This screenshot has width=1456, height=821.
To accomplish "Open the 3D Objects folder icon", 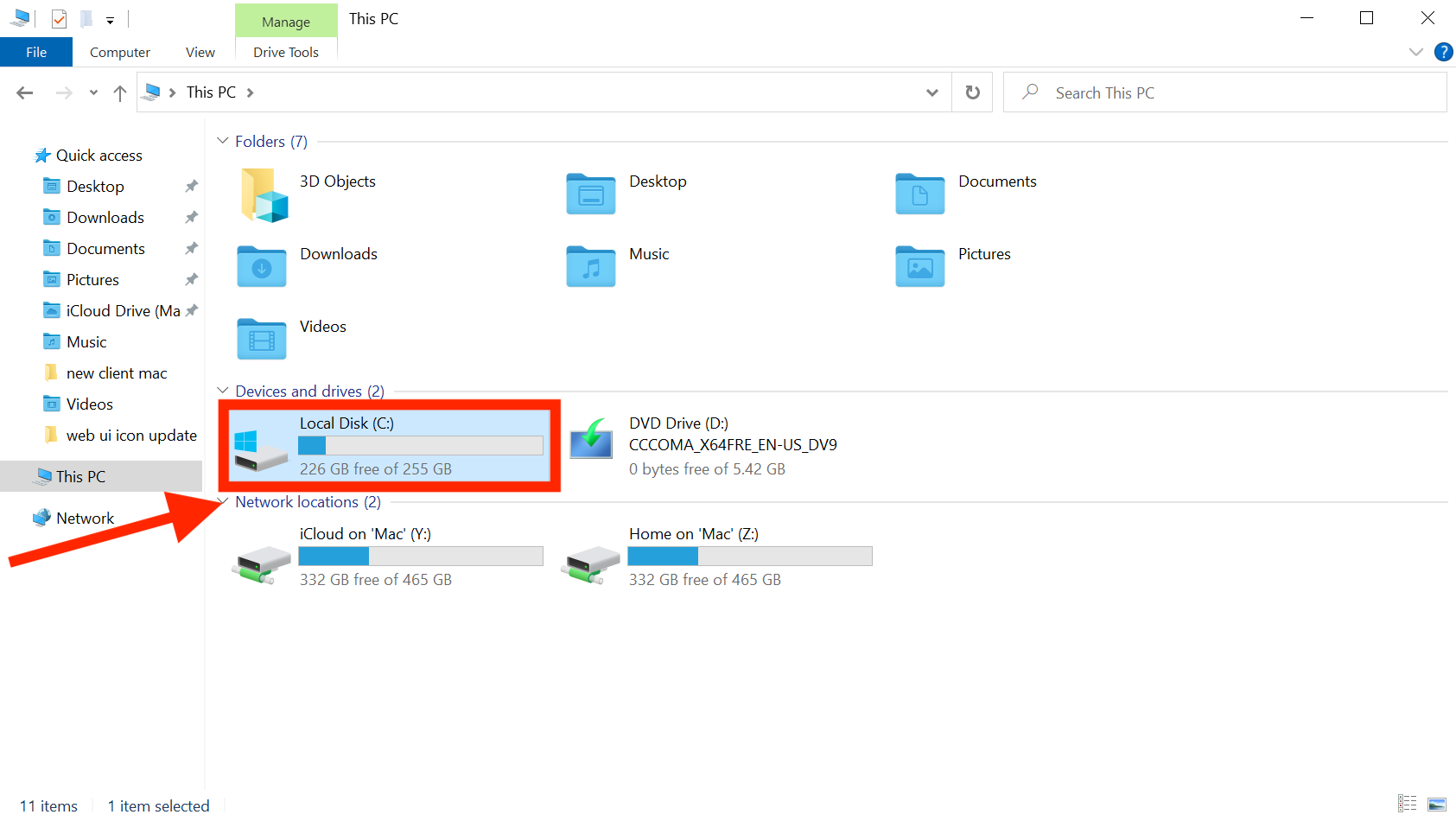I will point(264,194).
